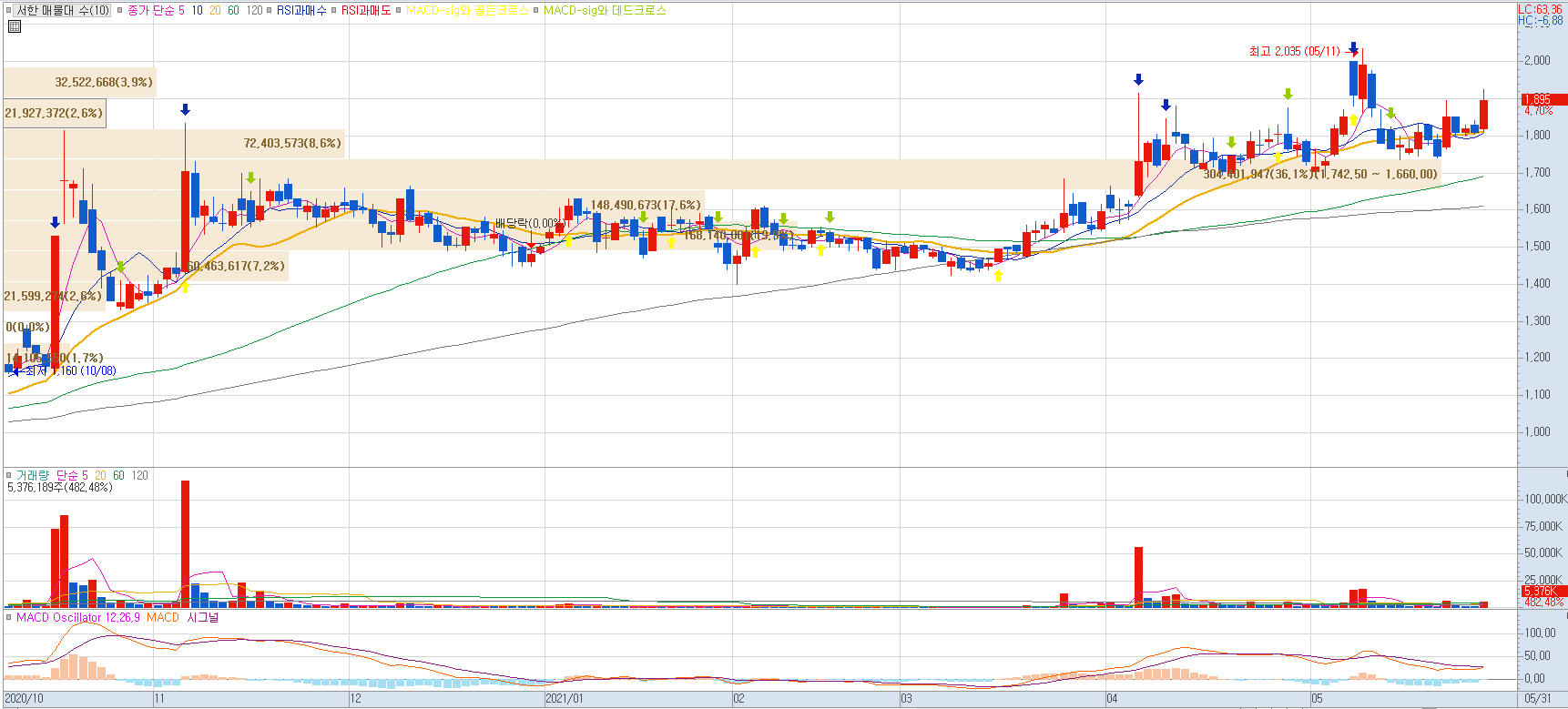The width and height of the screenshot is (1568, 709).
Task: Click the 2,000 level on the price axis
Action: [x=1537, y=60]
